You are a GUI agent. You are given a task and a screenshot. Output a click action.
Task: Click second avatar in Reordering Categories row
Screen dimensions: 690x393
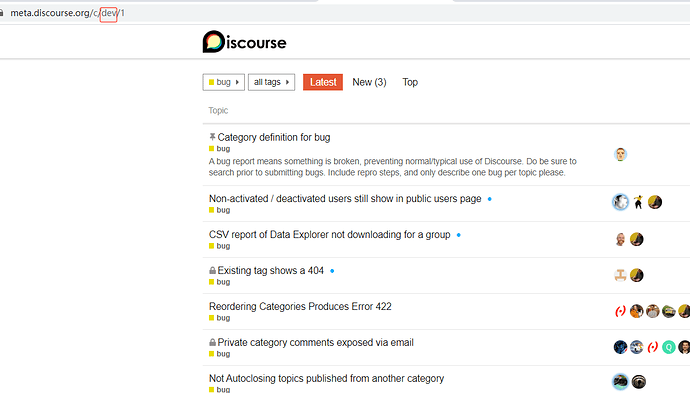[637, 311]
